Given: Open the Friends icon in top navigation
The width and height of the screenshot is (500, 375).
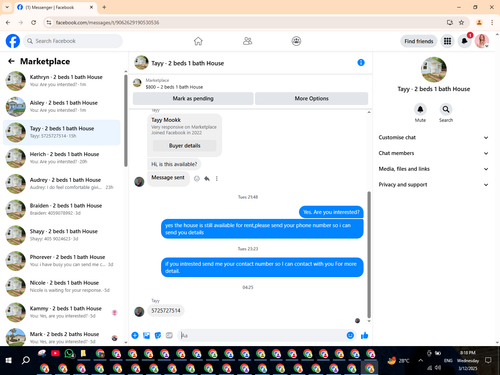Looking at the screenshot, I should [x=247, y=41].
